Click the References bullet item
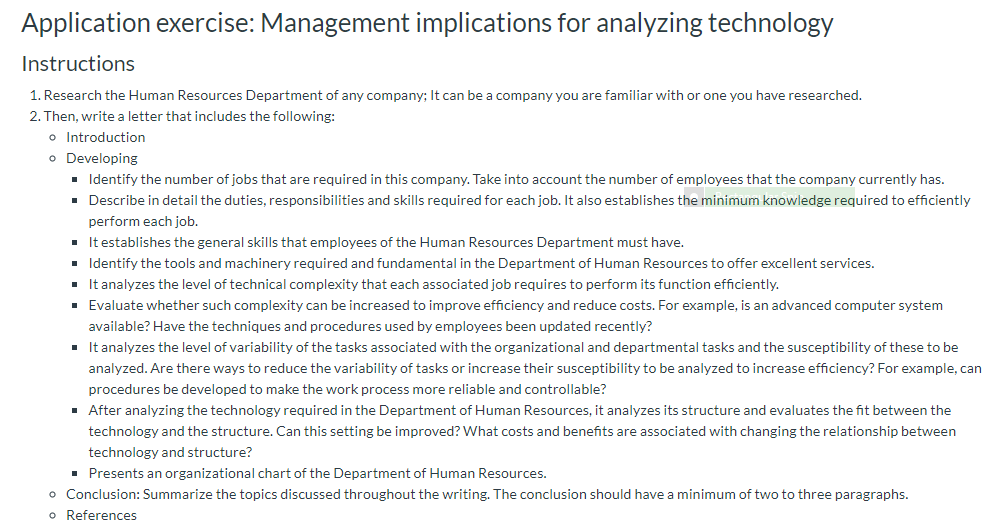Image resolution: width=996 pixels, height=528 pixels. point(101,515)
